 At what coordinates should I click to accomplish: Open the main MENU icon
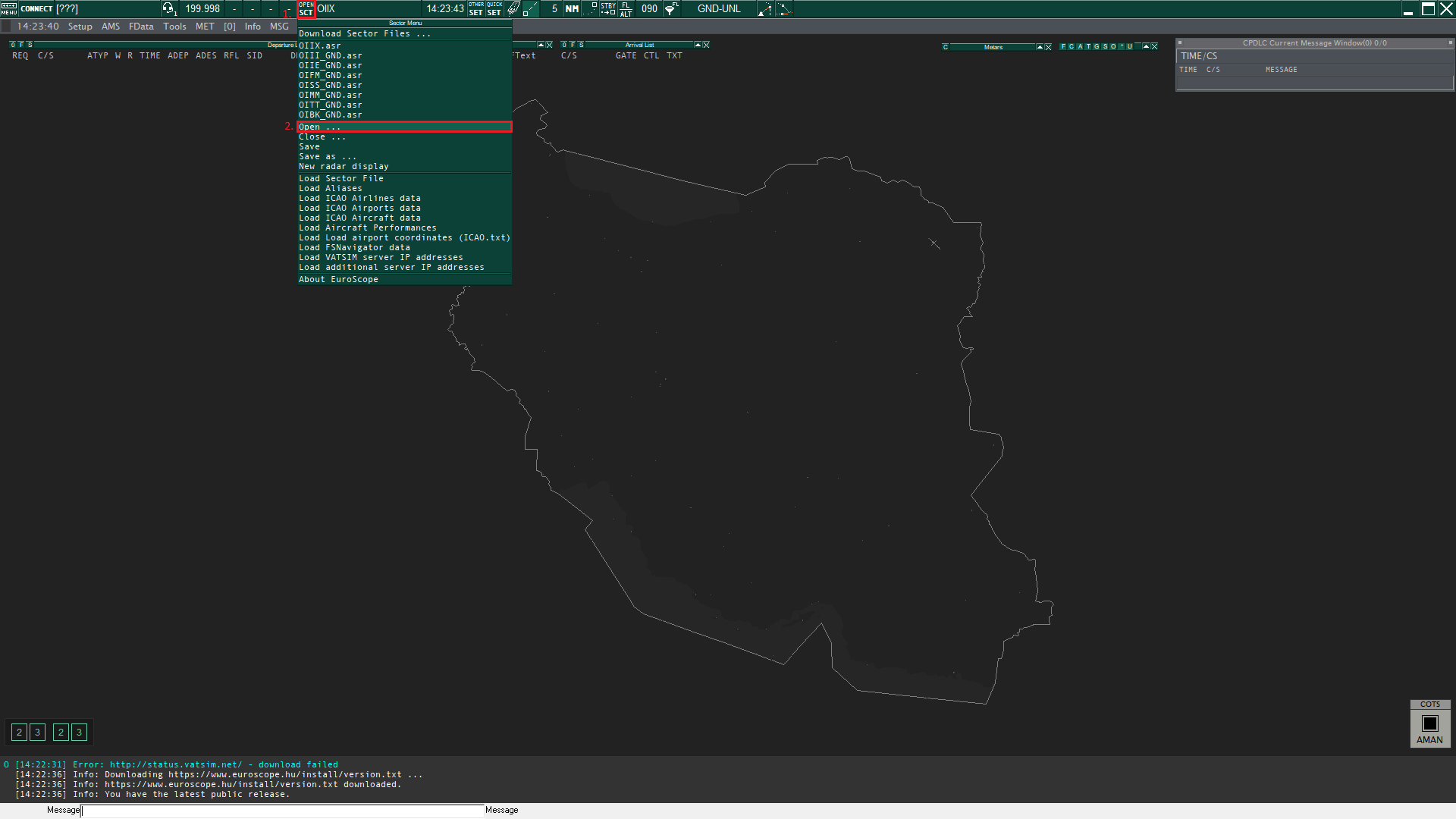8,8
